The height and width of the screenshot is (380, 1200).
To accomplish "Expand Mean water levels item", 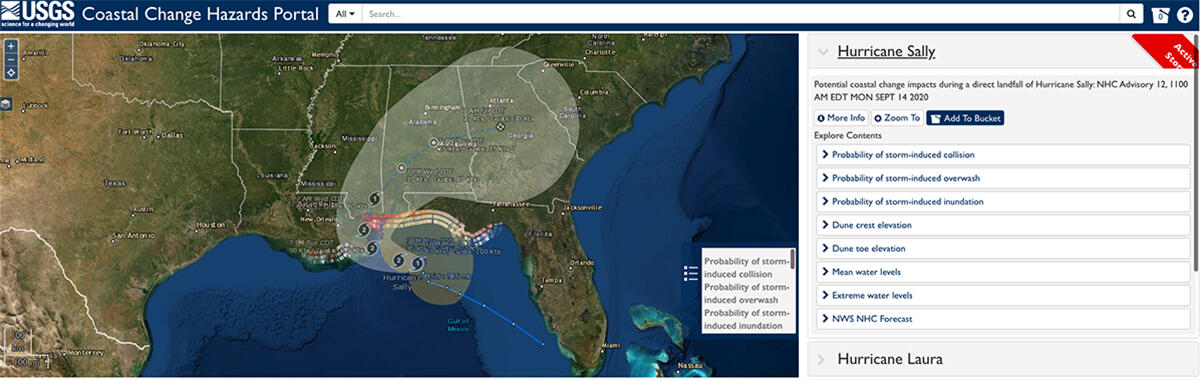I will tap(1003, 272).
